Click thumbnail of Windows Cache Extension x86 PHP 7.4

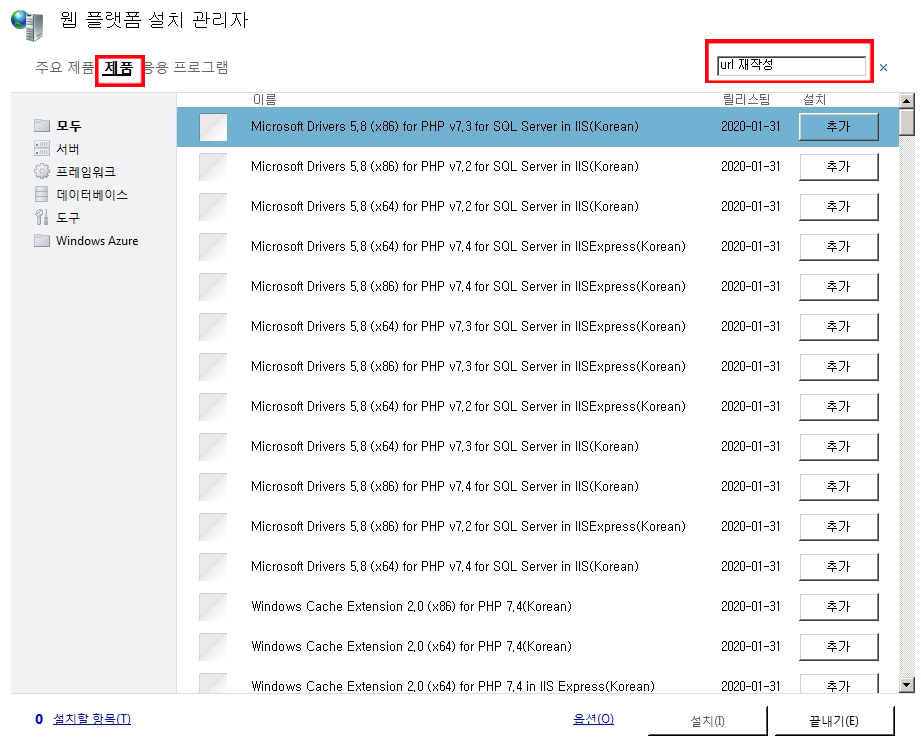213,606
